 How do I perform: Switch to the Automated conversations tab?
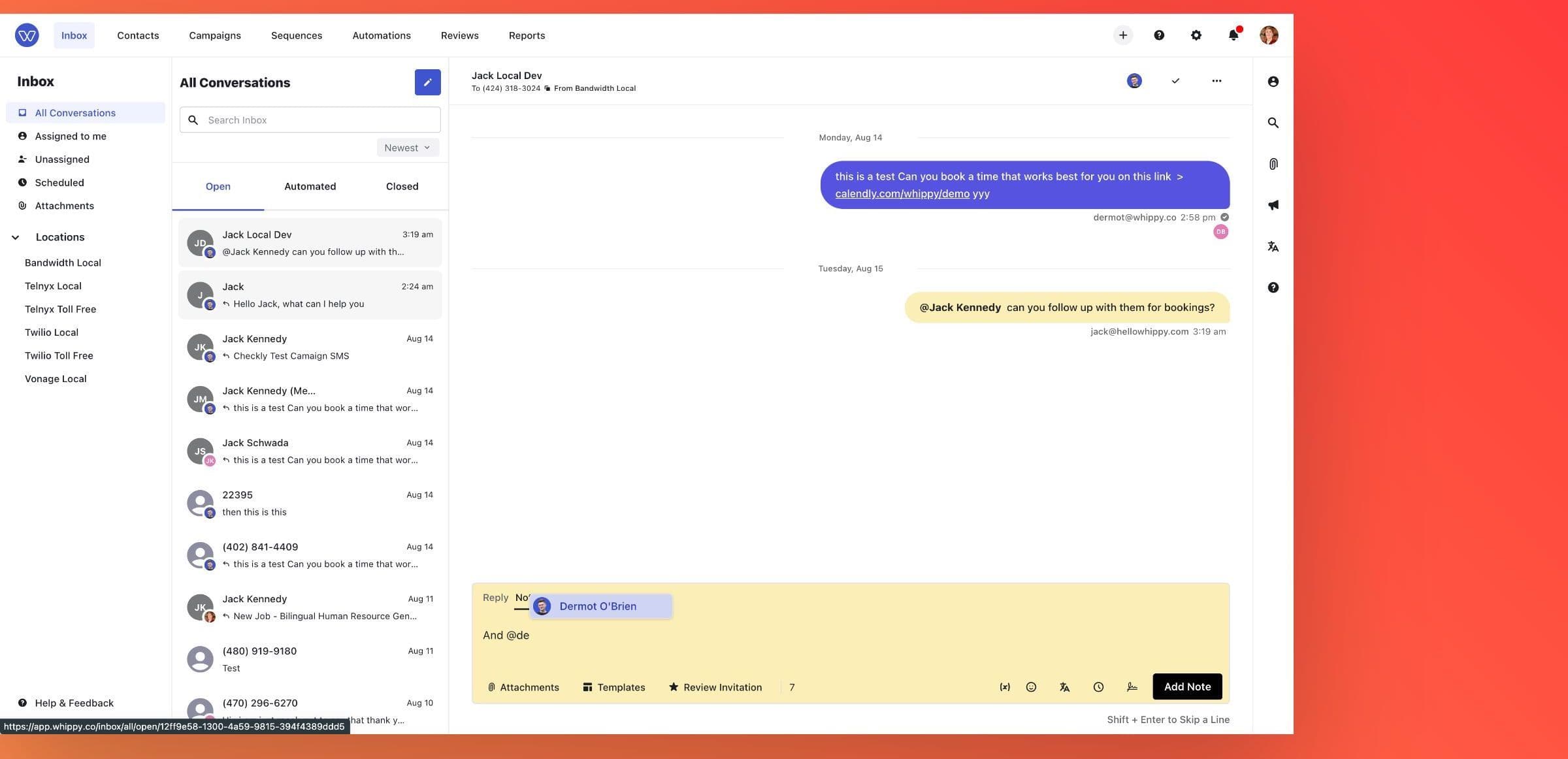click(x=310, y=186)
